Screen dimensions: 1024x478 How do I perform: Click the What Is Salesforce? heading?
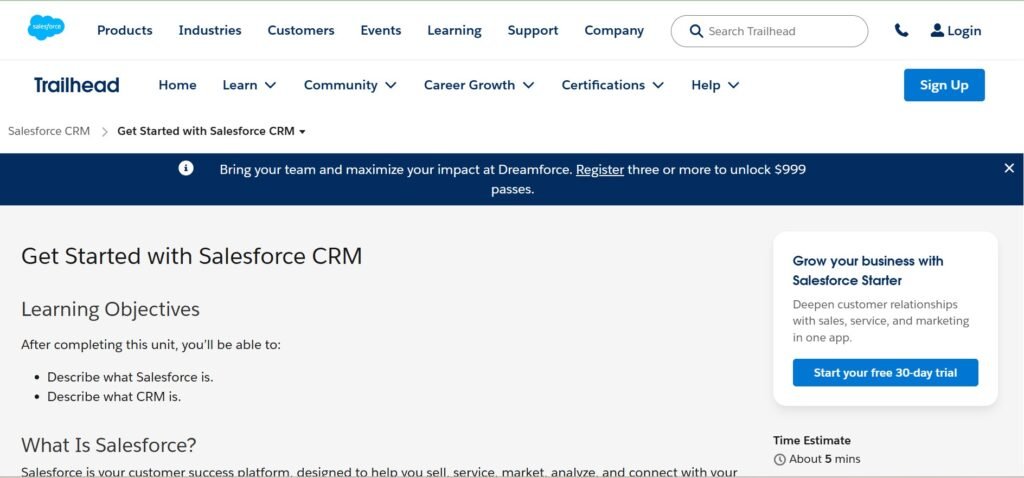tap(108, 445)
